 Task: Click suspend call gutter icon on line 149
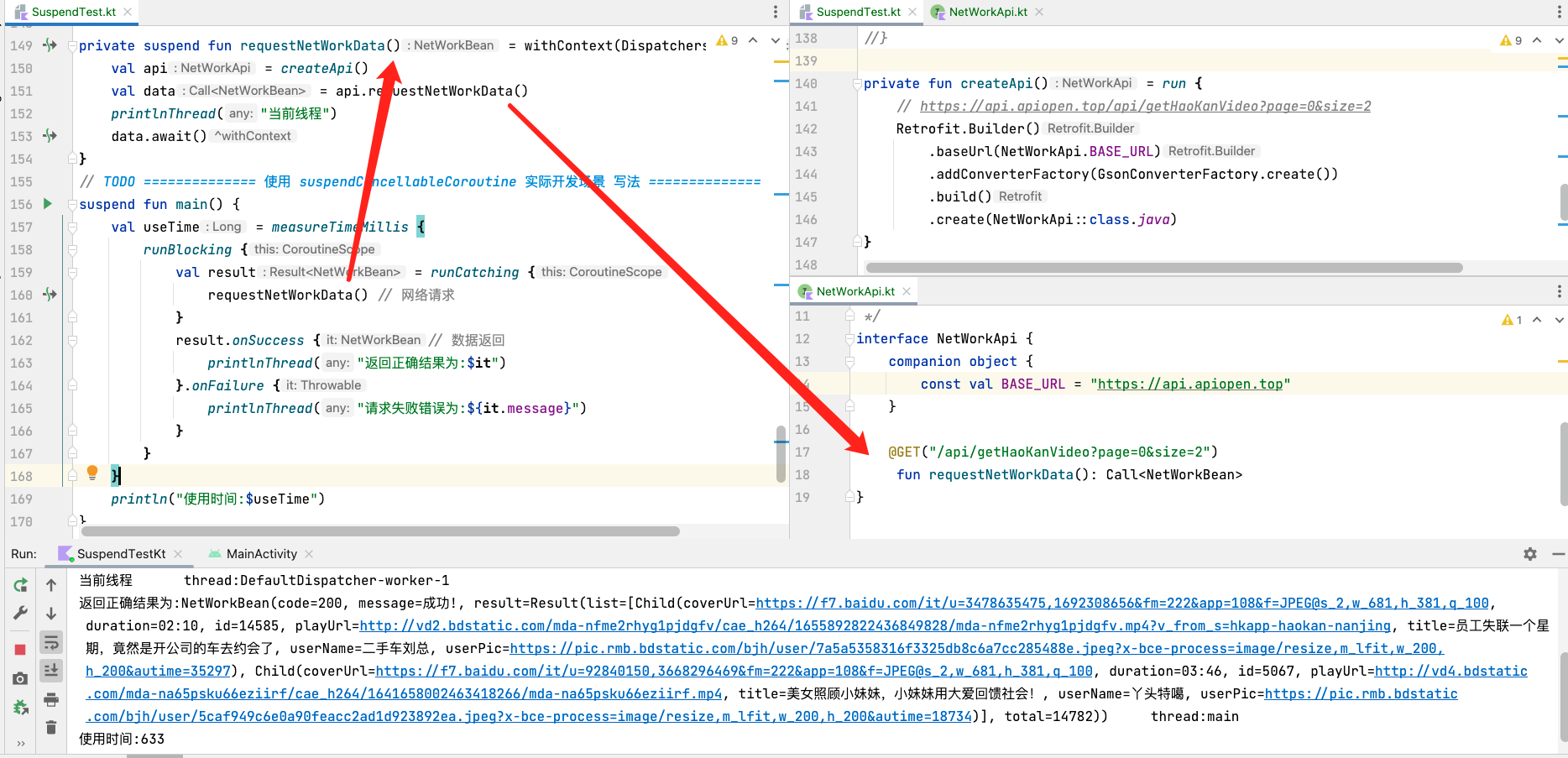tap(50, 44)
